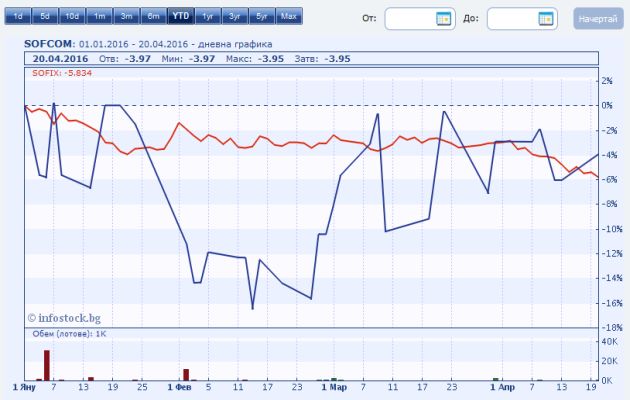
Task: Select the 1d time range tab
Action: [x=18, y=16]
